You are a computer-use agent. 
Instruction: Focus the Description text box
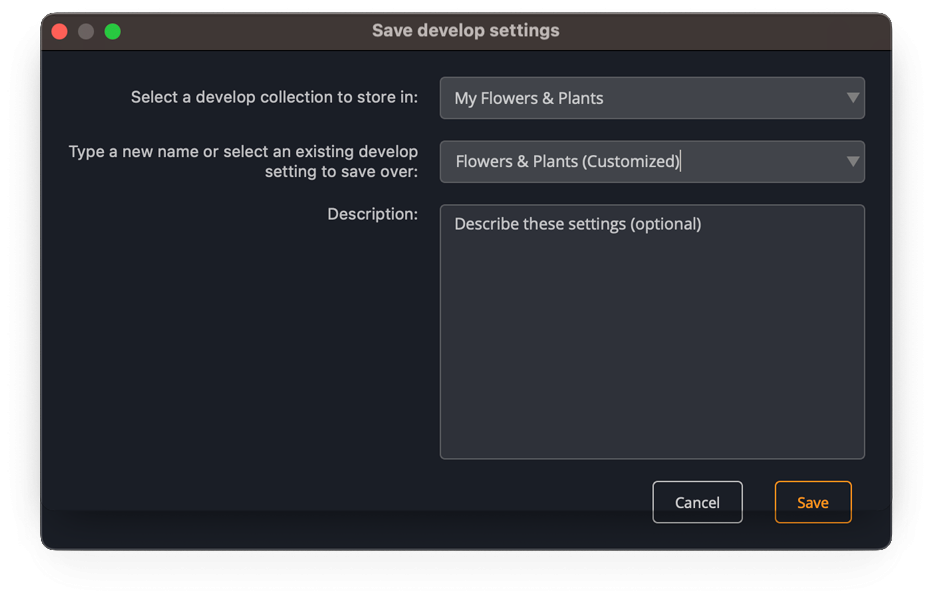point(650,330)
